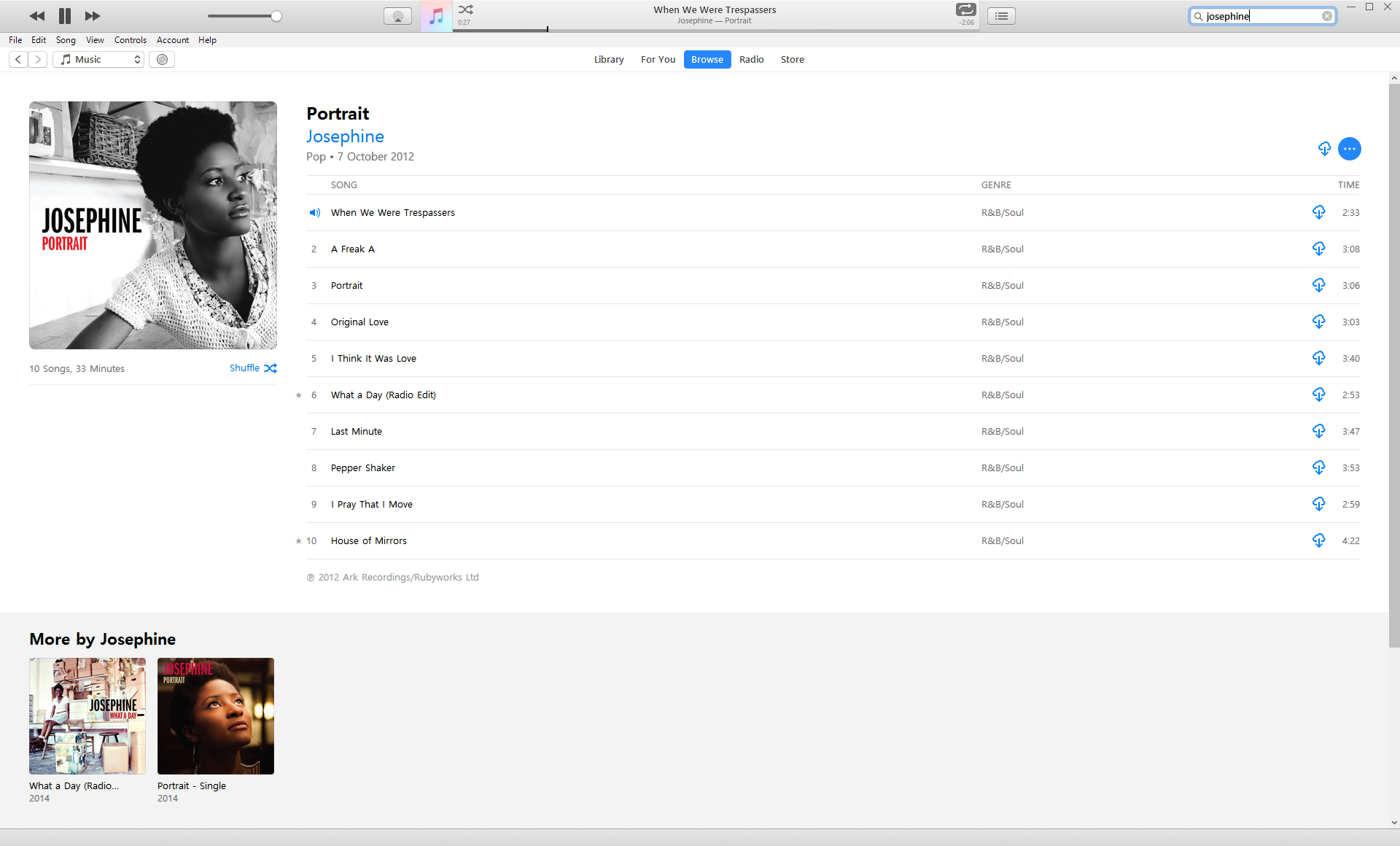Download the song House of Mirrors

click(x=1319, y=540)
